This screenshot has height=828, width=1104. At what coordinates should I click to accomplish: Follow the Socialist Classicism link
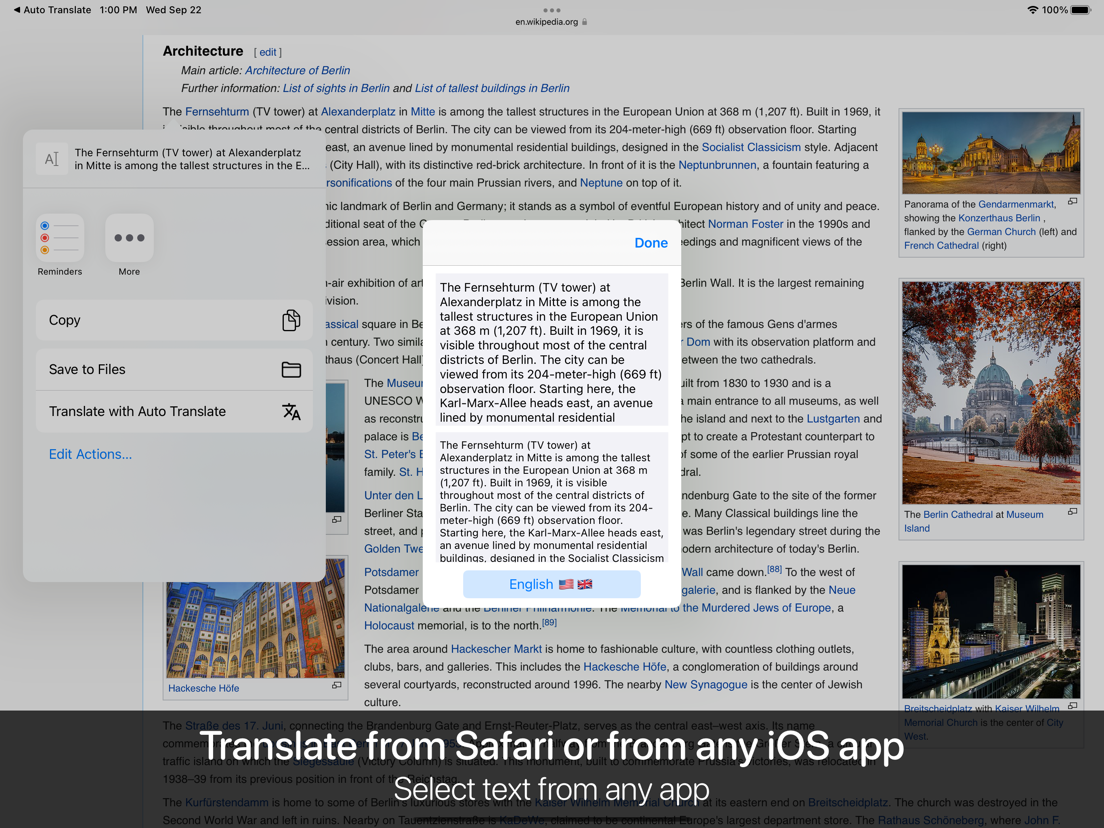(x=751, y=147)
